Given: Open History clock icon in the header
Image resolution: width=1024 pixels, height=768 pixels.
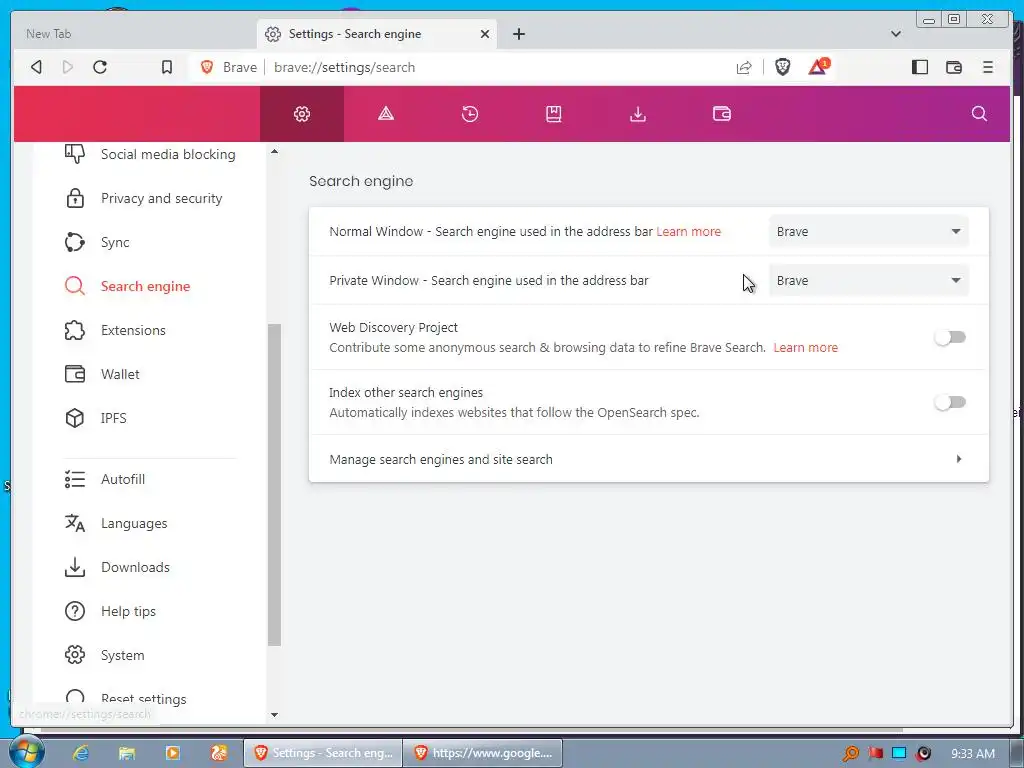Looking at the screenshot, I should point(470,114).
